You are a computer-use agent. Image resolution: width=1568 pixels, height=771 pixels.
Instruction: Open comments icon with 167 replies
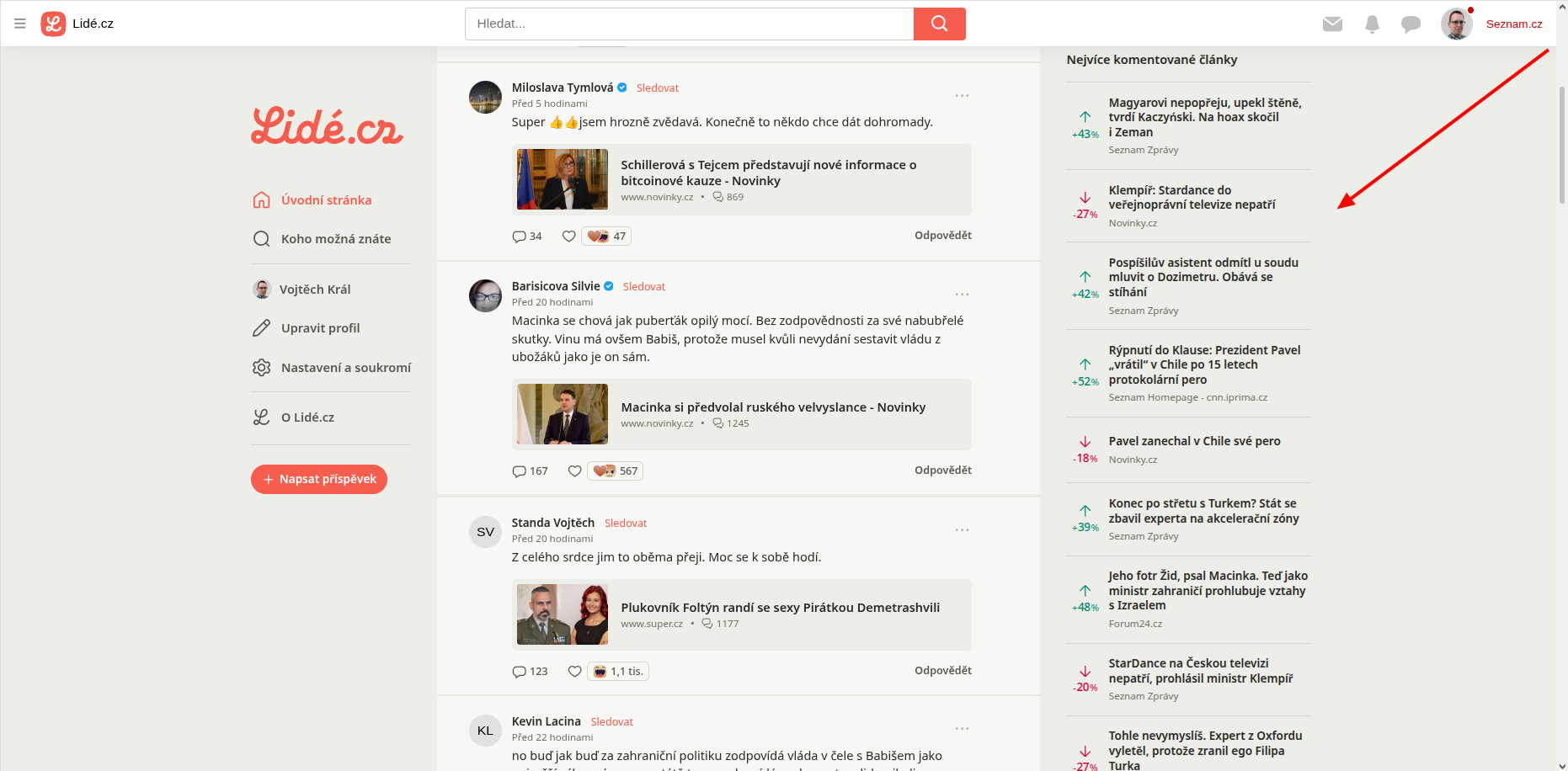click(520, 471)
